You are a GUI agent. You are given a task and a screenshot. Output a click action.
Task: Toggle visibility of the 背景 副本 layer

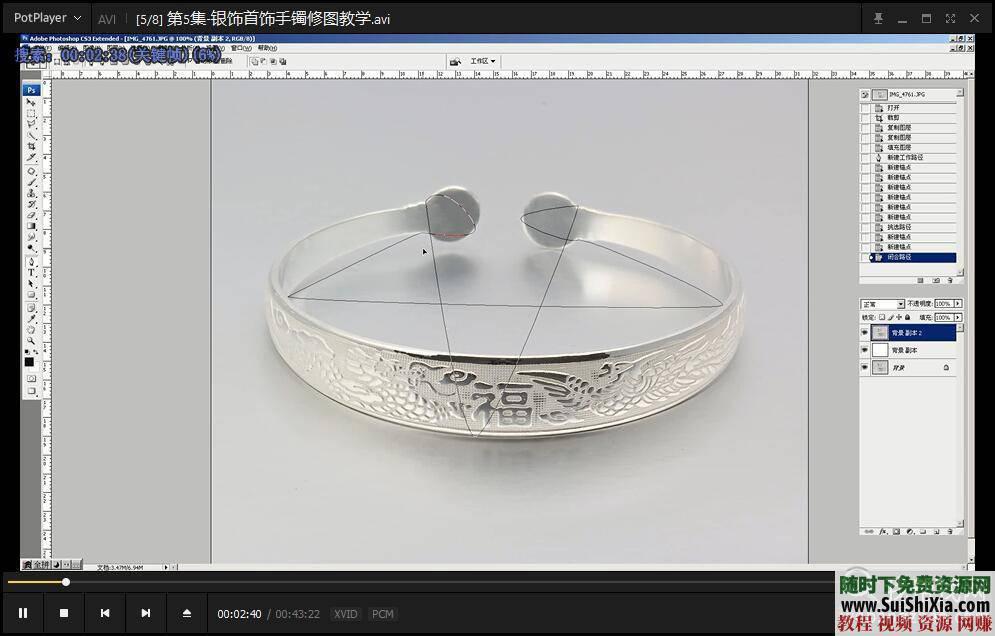(865, 350)
